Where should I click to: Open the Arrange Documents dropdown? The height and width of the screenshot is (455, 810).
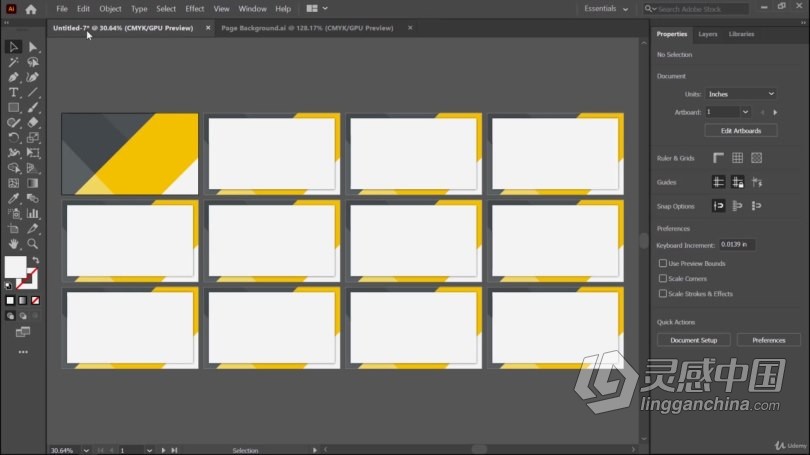317,9
